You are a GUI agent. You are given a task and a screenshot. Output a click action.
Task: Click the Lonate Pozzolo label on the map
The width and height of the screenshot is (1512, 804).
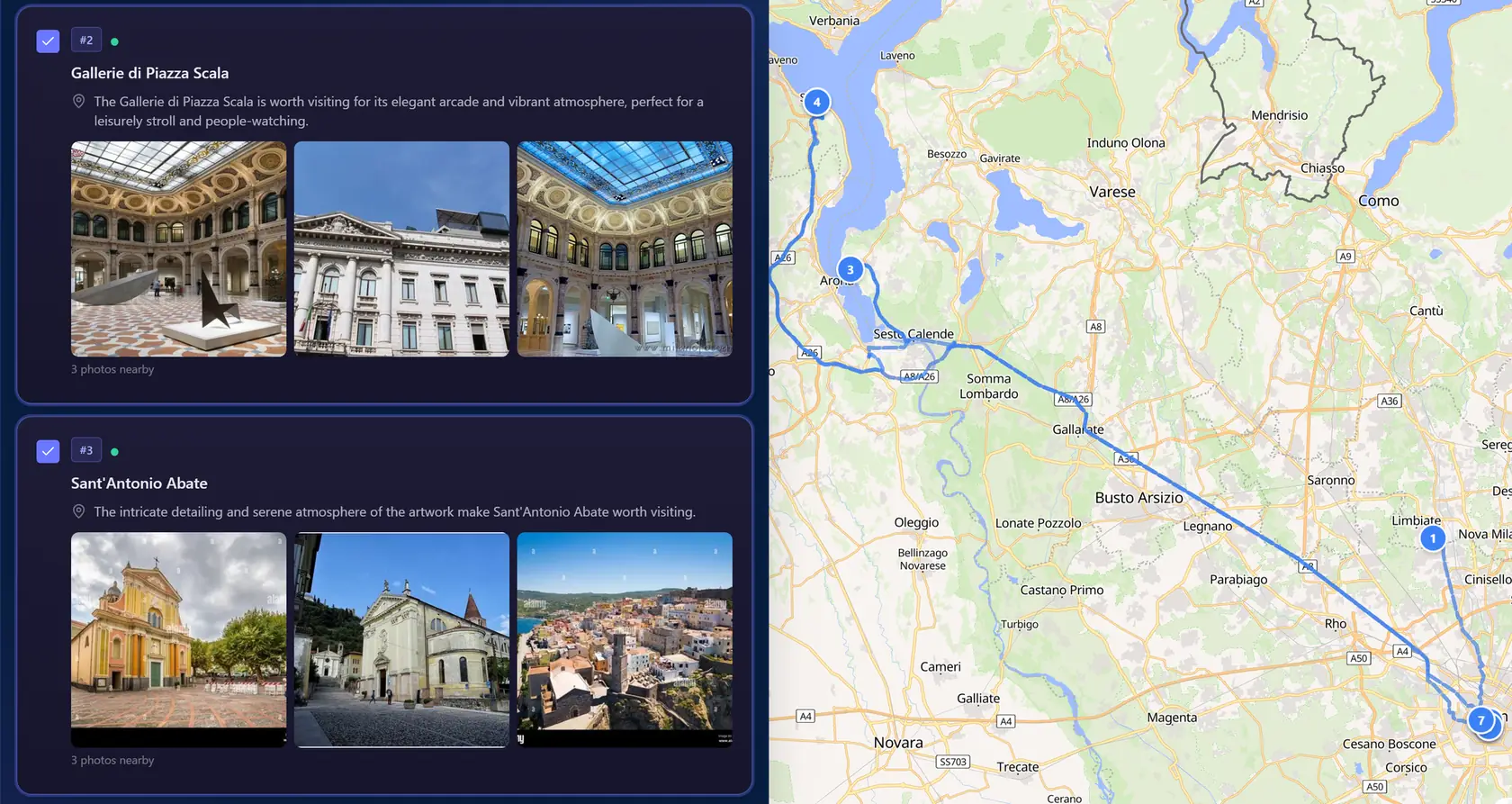coord(1039,523)
